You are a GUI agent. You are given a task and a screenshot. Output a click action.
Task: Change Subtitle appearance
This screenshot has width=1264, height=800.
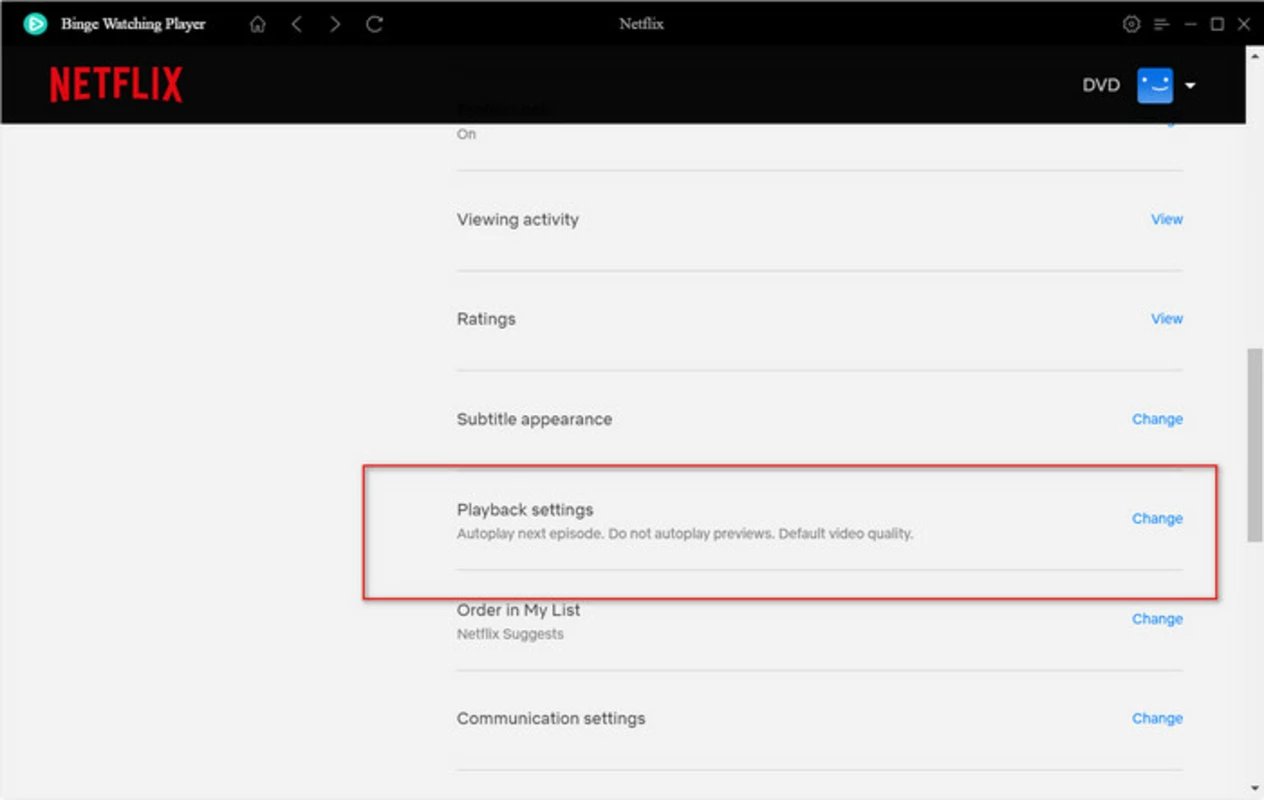1157,419
